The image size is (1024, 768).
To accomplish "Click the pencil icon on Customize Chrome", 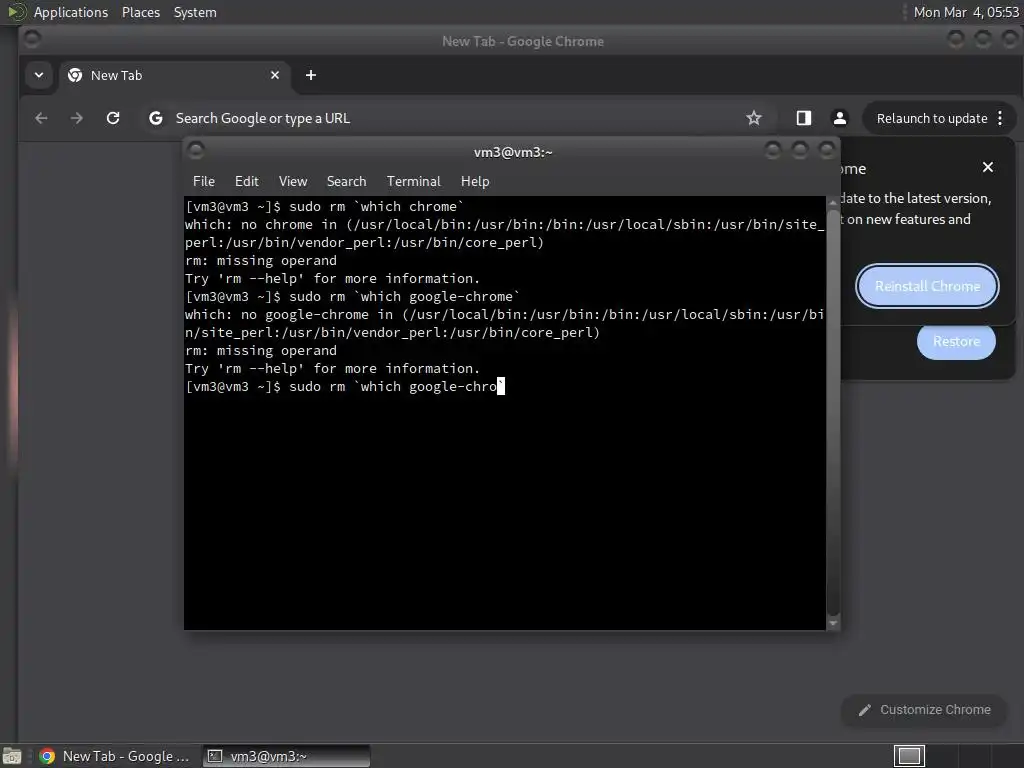I will pos(865,710).
